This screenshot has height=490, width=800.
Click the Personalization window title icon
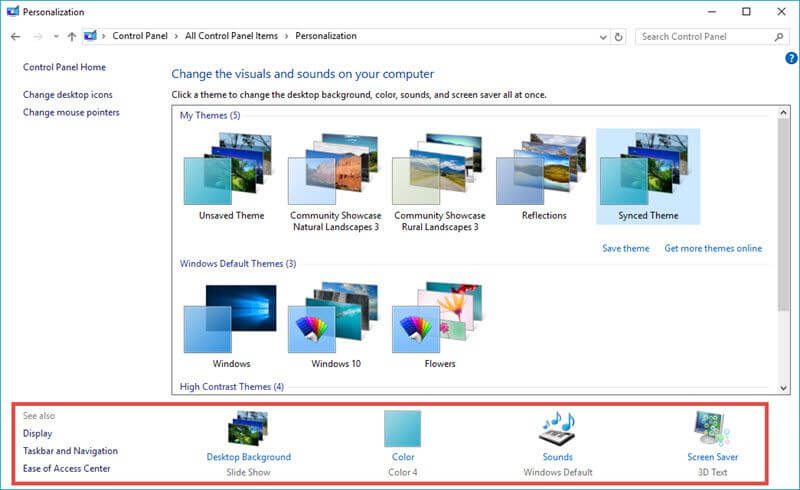coord(13,11)
